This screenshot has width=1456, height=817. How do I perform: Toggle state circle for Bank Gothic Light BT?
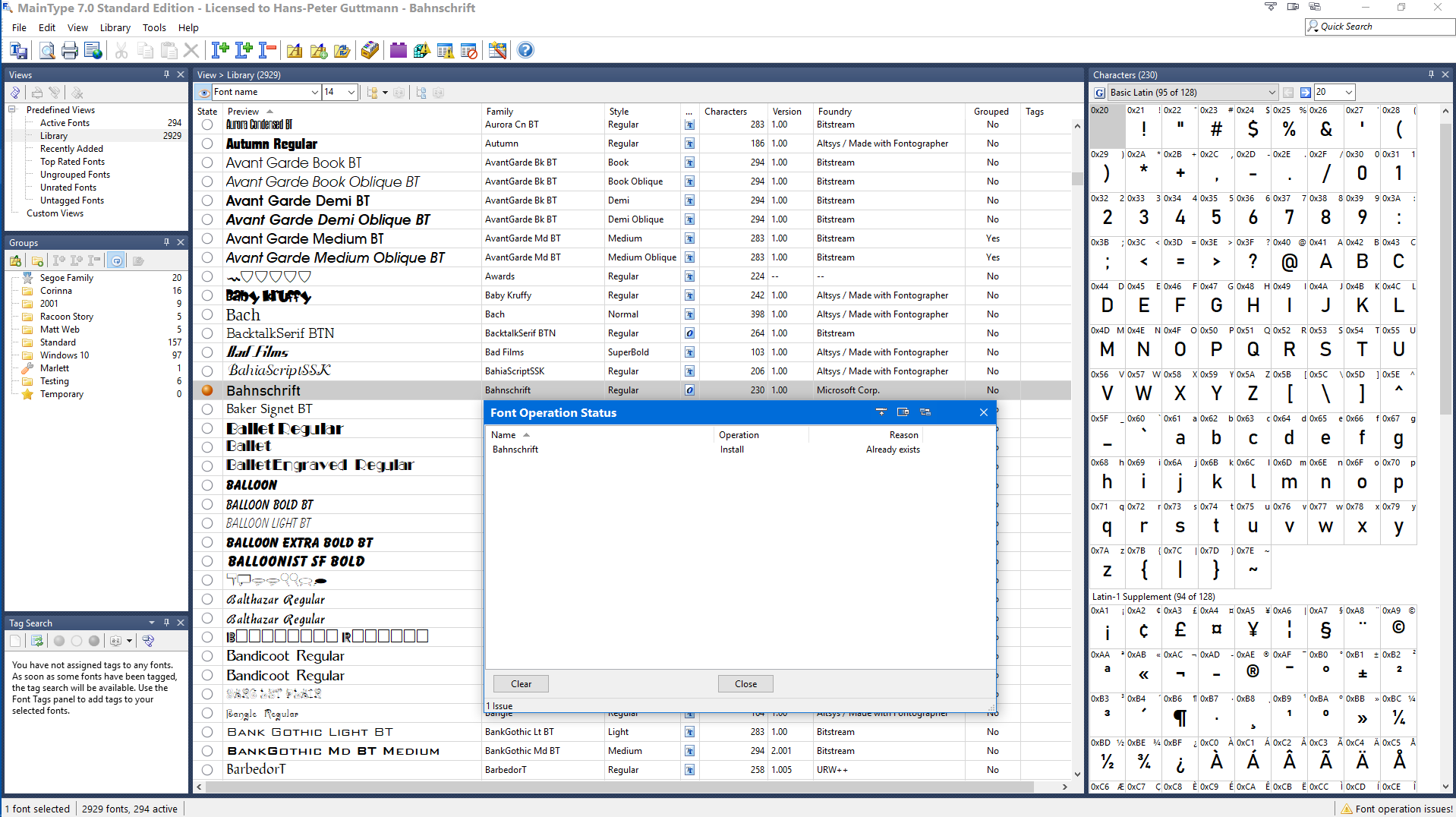207,732
